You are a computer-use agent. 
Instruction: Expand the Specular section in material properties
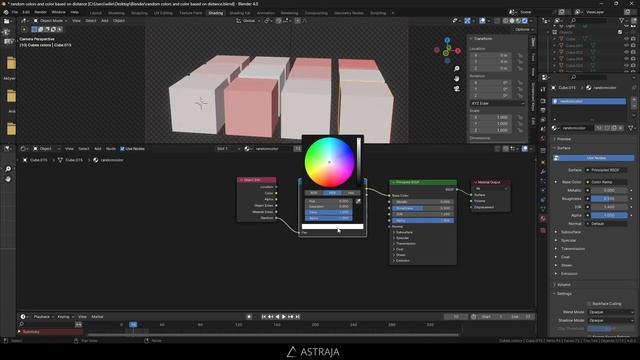tap(568, 240)
